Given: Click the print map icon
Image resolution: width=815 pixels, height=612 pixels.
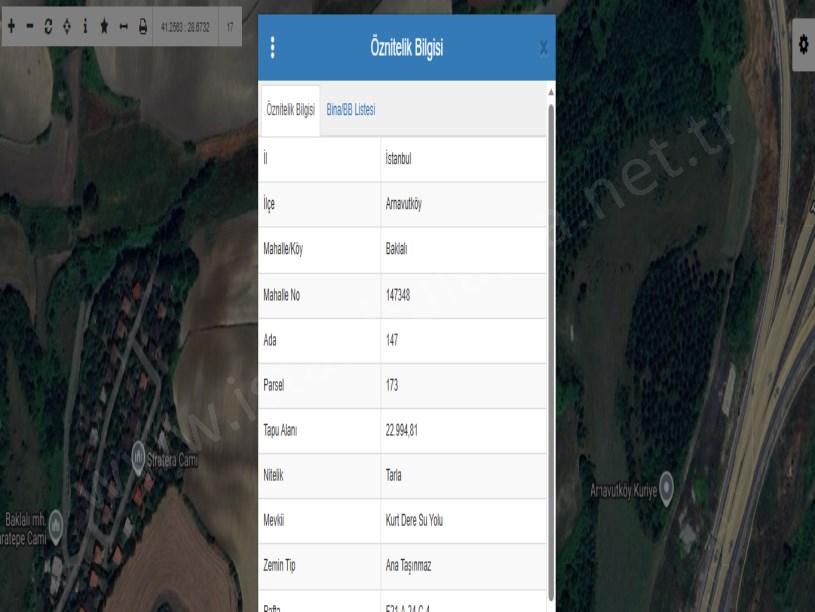Looking at the screenshot, I should click(x=142, y=25).
